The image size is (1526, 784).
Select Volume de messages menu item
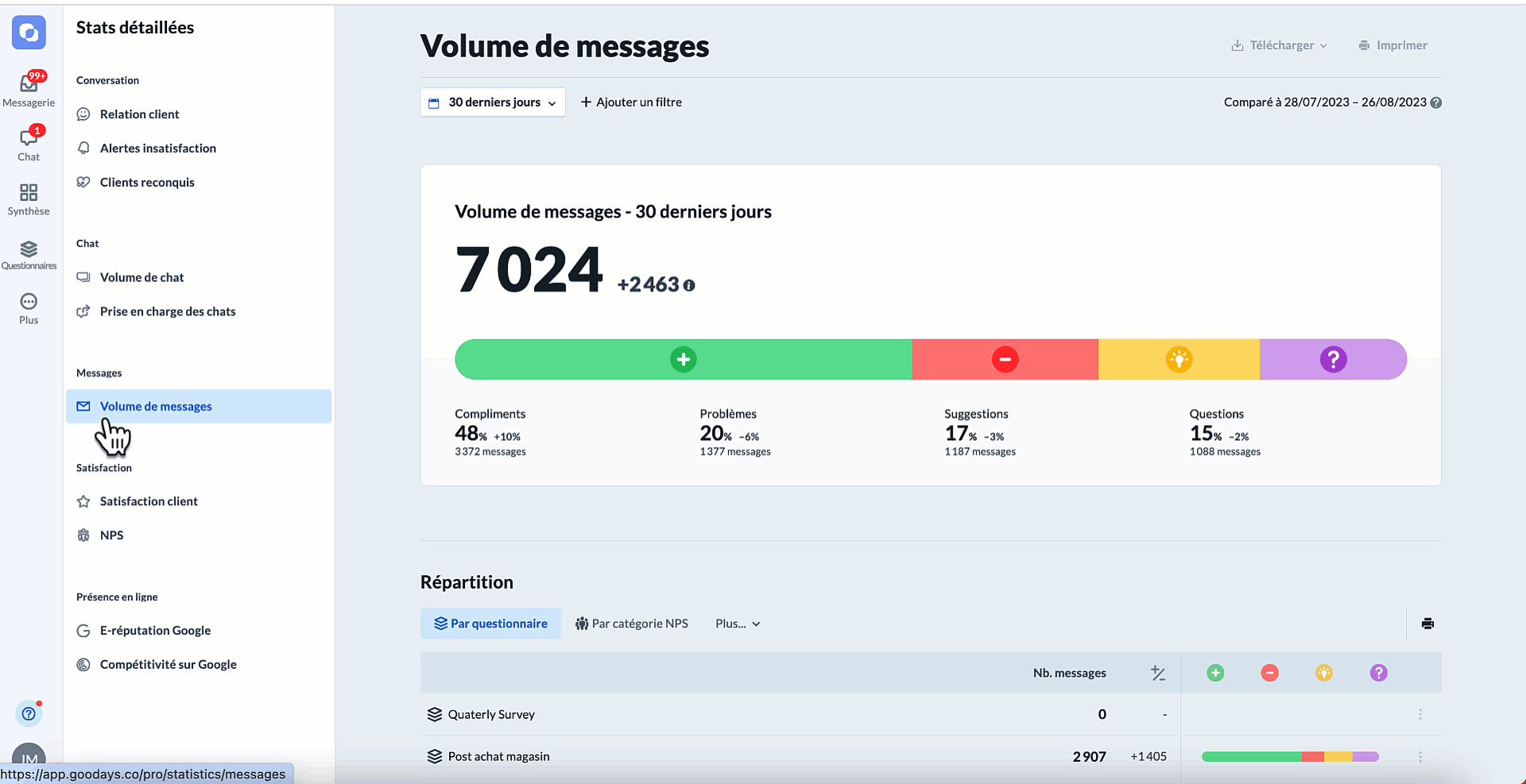[199, 406]
